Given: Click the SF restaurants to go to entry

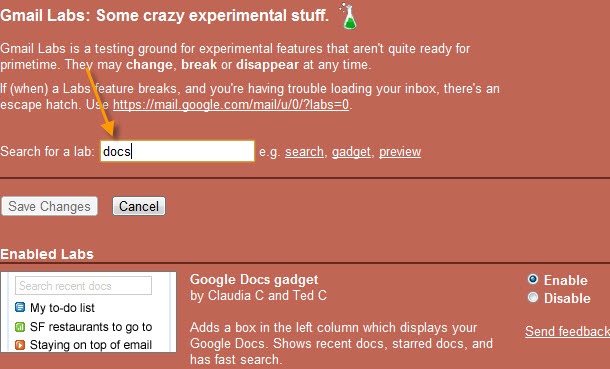Looking at the screenshot, I should point(91,327).
